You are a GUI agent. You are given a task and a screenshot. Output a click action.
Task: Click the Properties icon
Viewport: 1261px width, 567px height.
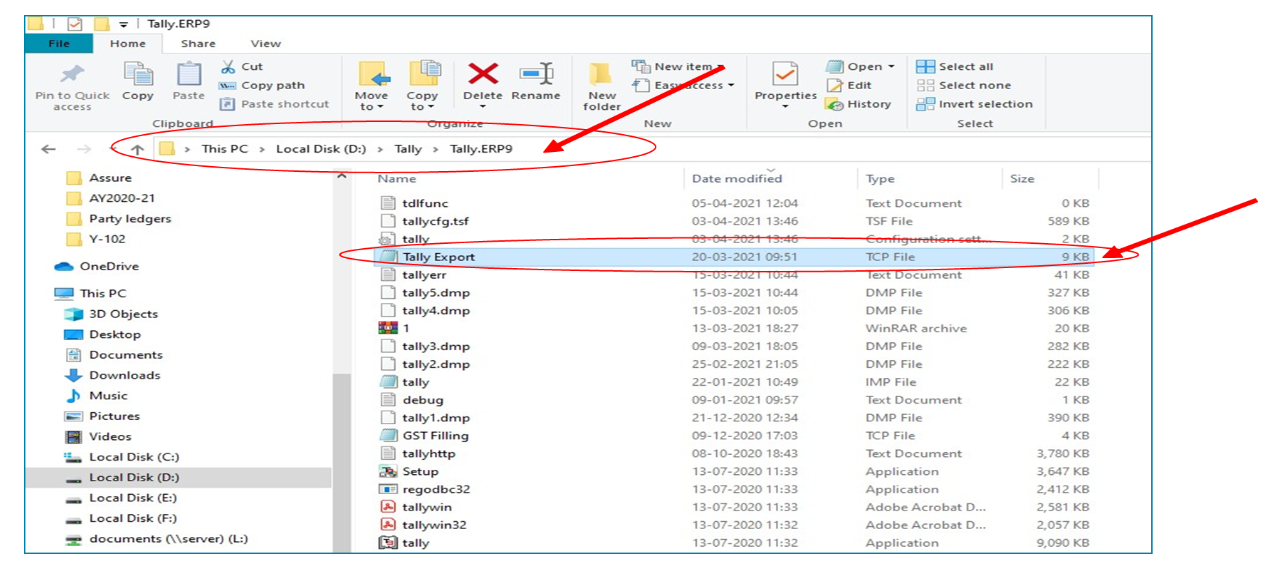[x=785, y=74]
